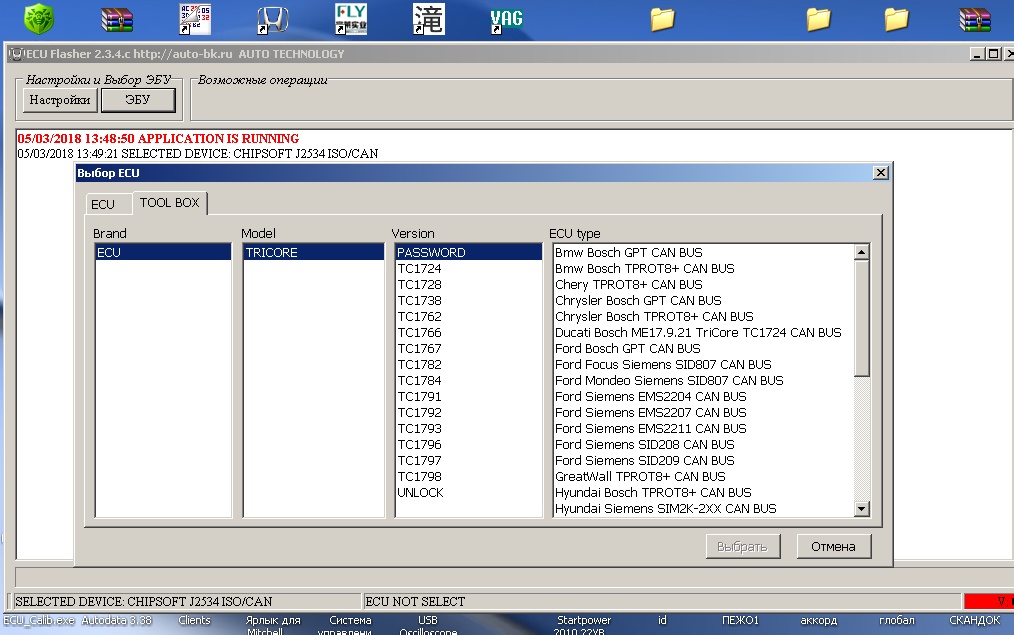Select PASSWORD in the Version list
The width and height of the screenshot is (1014, 635).
469,252
